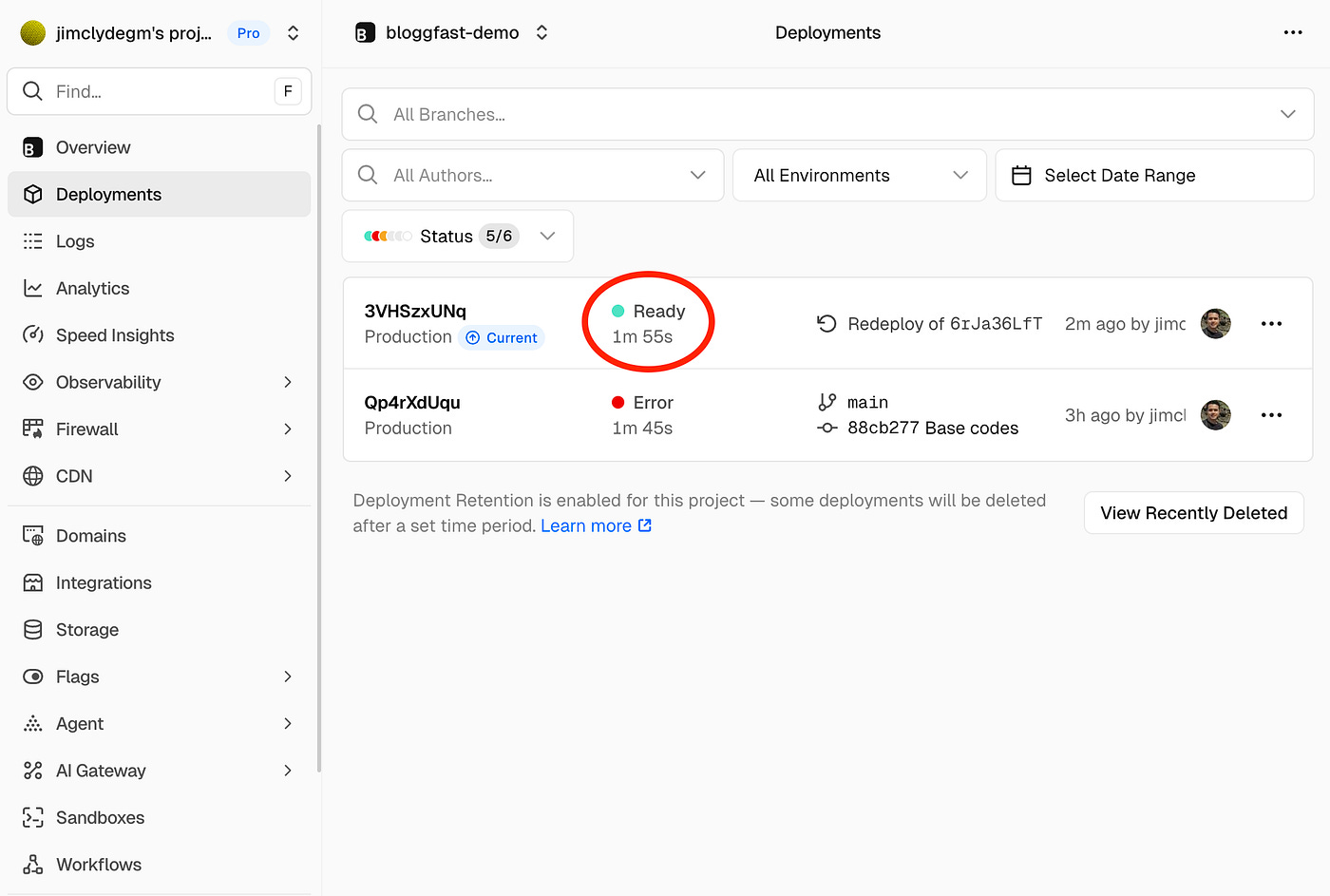Click author avatar on Qp4rXdUqu row

click(1216, 415)
